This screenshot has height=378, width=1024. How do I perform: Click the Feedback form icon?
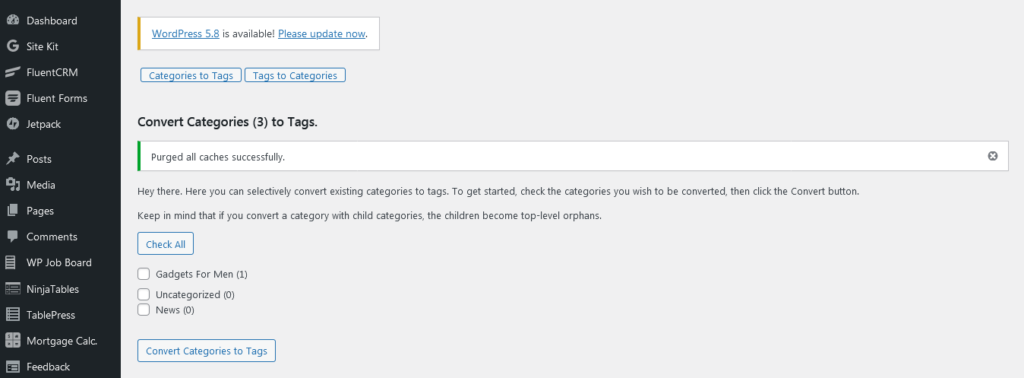12,367
